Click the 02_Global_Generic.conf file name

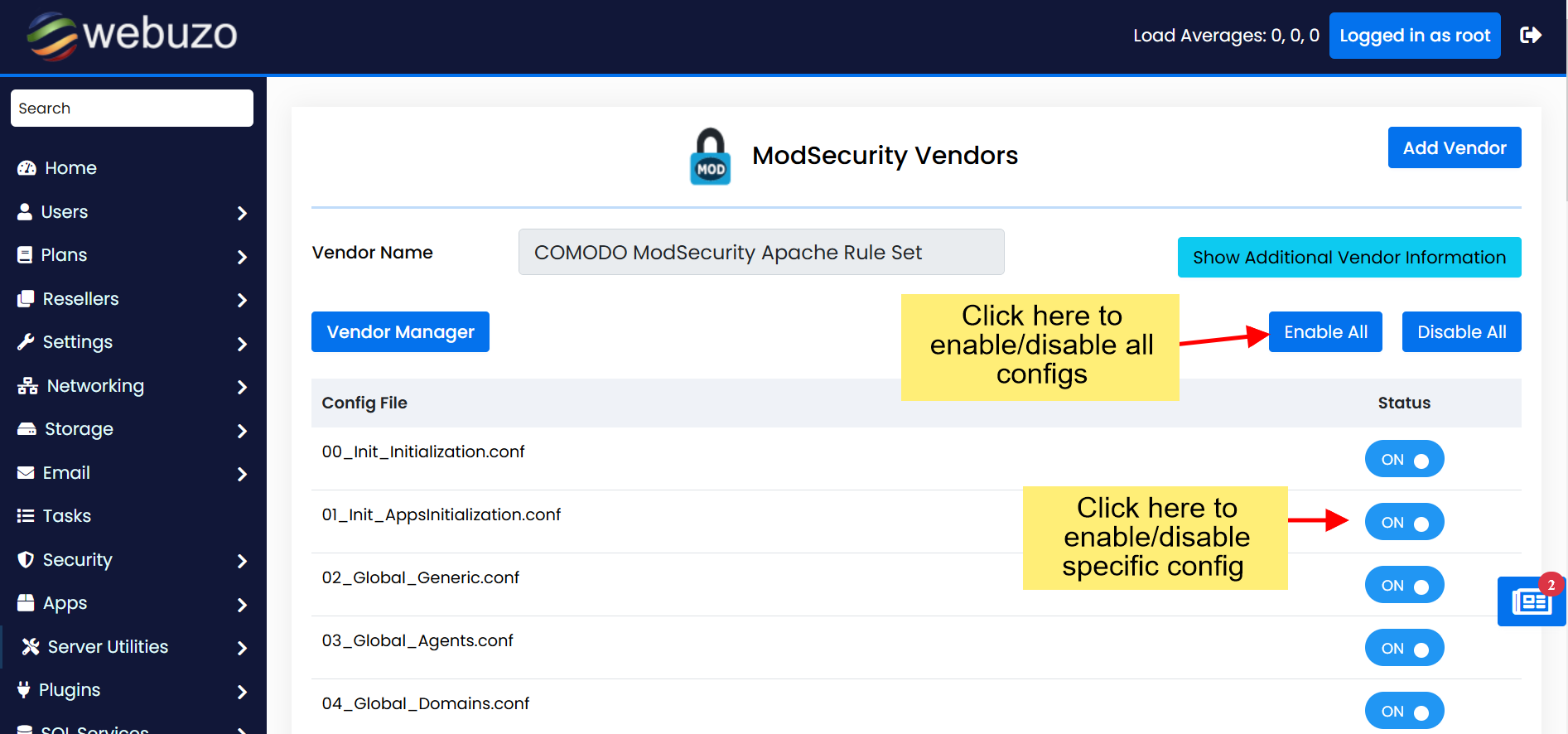[421, 577]
